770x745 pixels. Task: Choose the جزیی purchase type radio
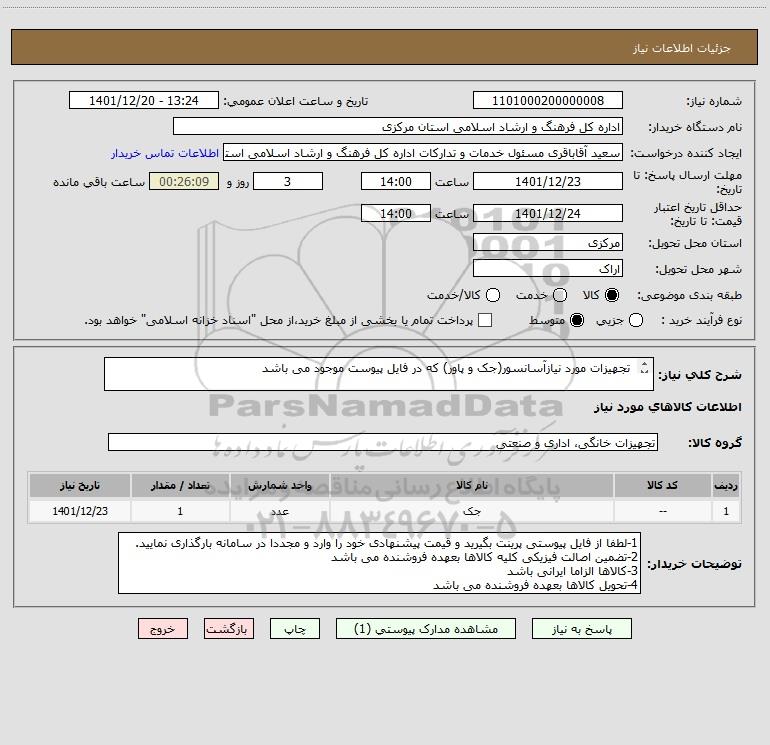tap(636, 320)
